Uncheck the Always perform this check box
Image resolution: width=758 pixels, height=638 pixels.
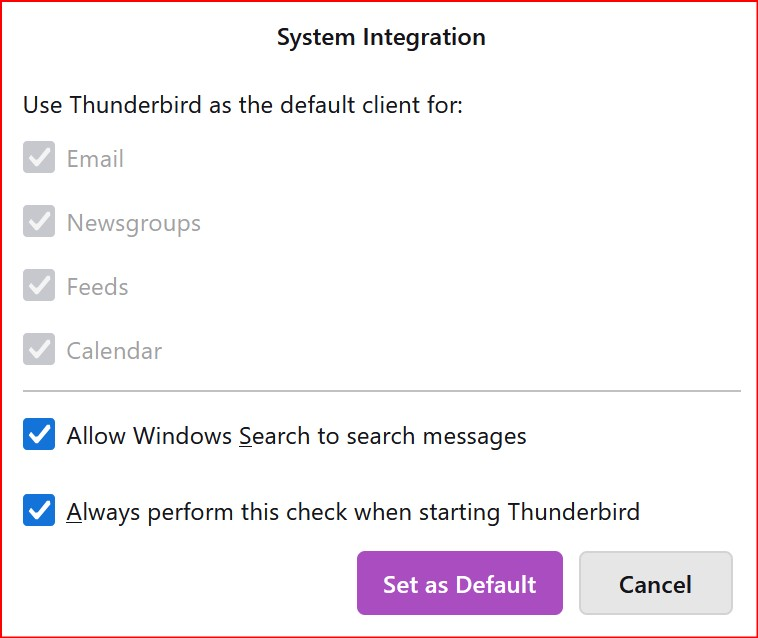pyautogui.click(x=39, y=512)
